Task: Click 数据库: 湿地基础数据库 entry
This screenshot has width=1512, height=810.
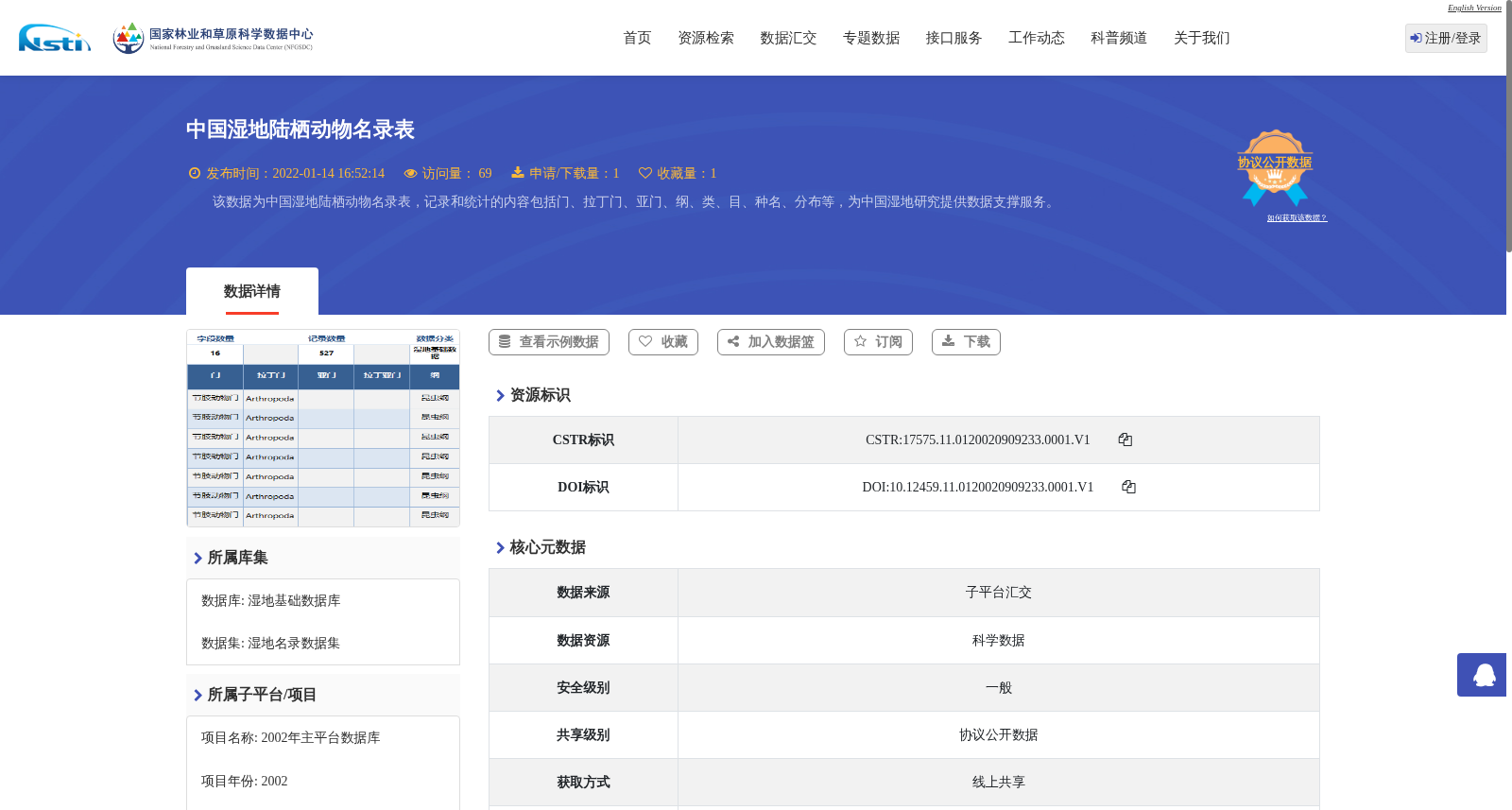Action: pos(271,601)
